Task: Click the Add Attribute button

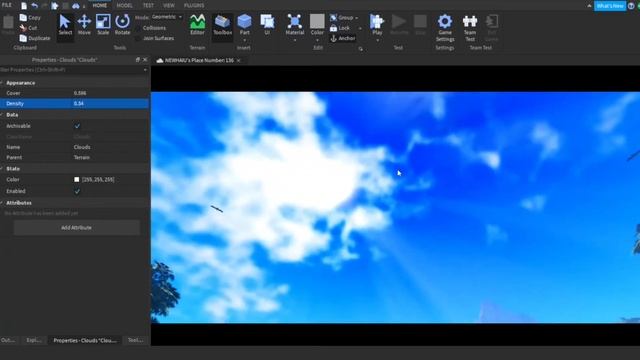Action: 76,227
